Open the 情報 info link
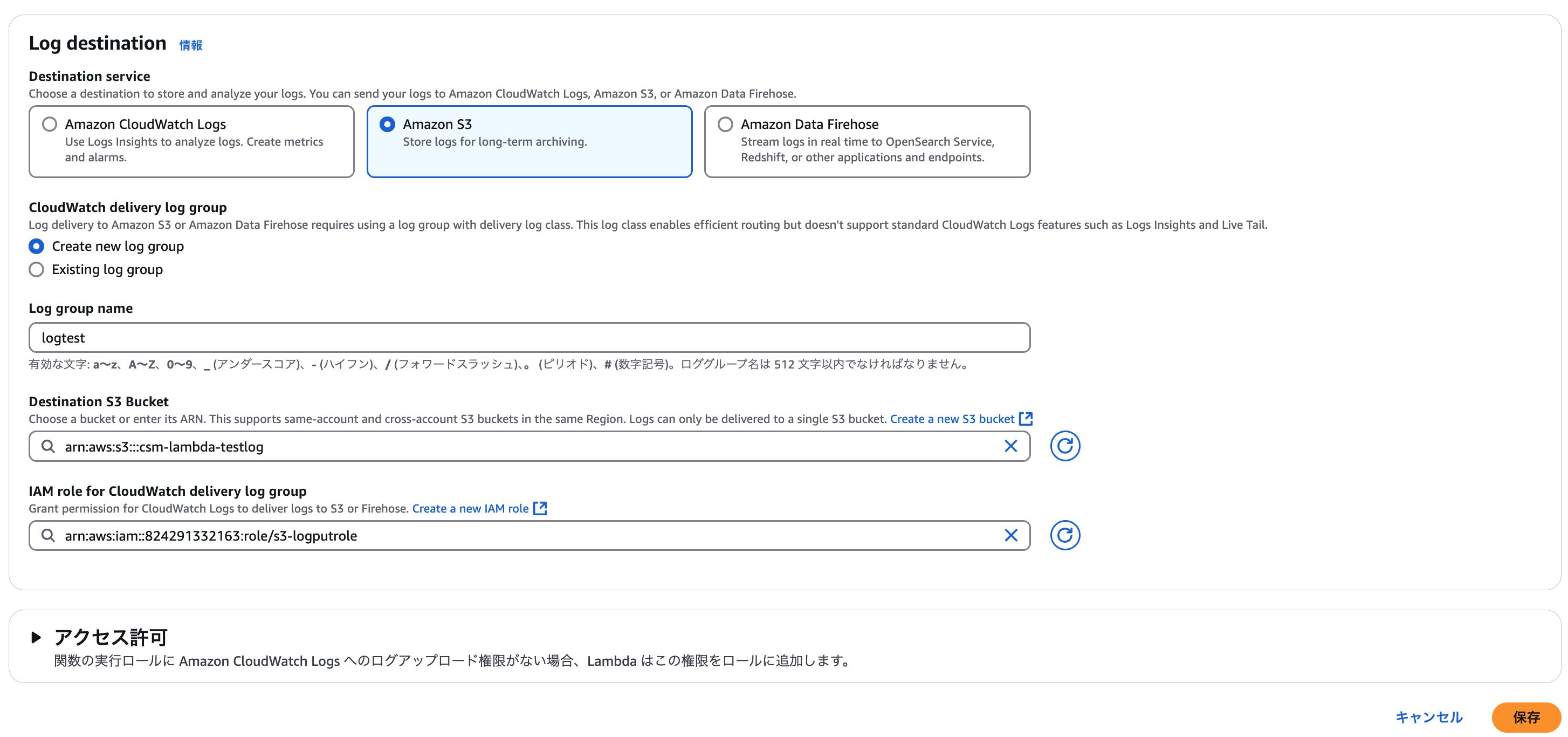1568x737 pixels. coord(190,45)
